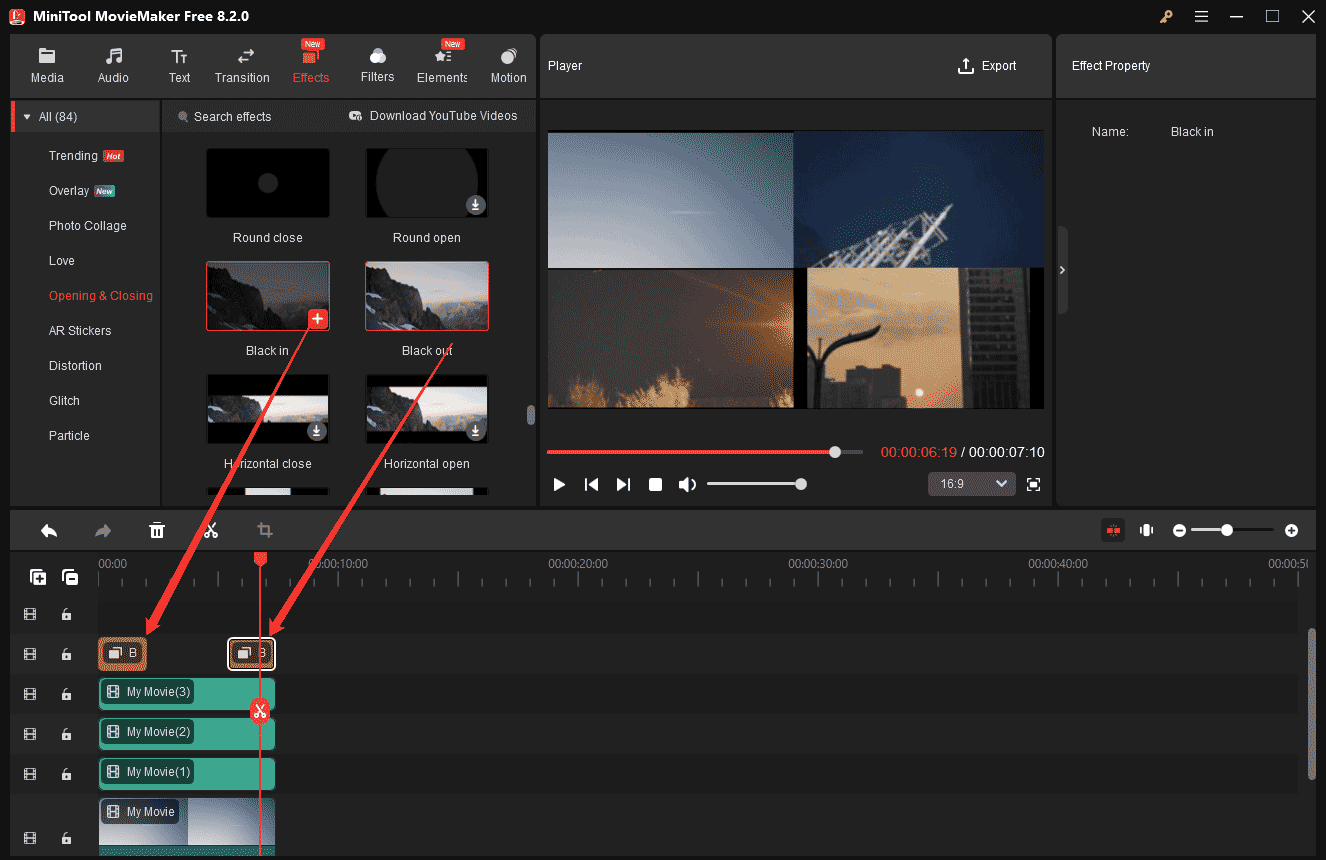This screenshot has width=1326, height=860.
Task: Switch to the Text tab
Action: 179,66
